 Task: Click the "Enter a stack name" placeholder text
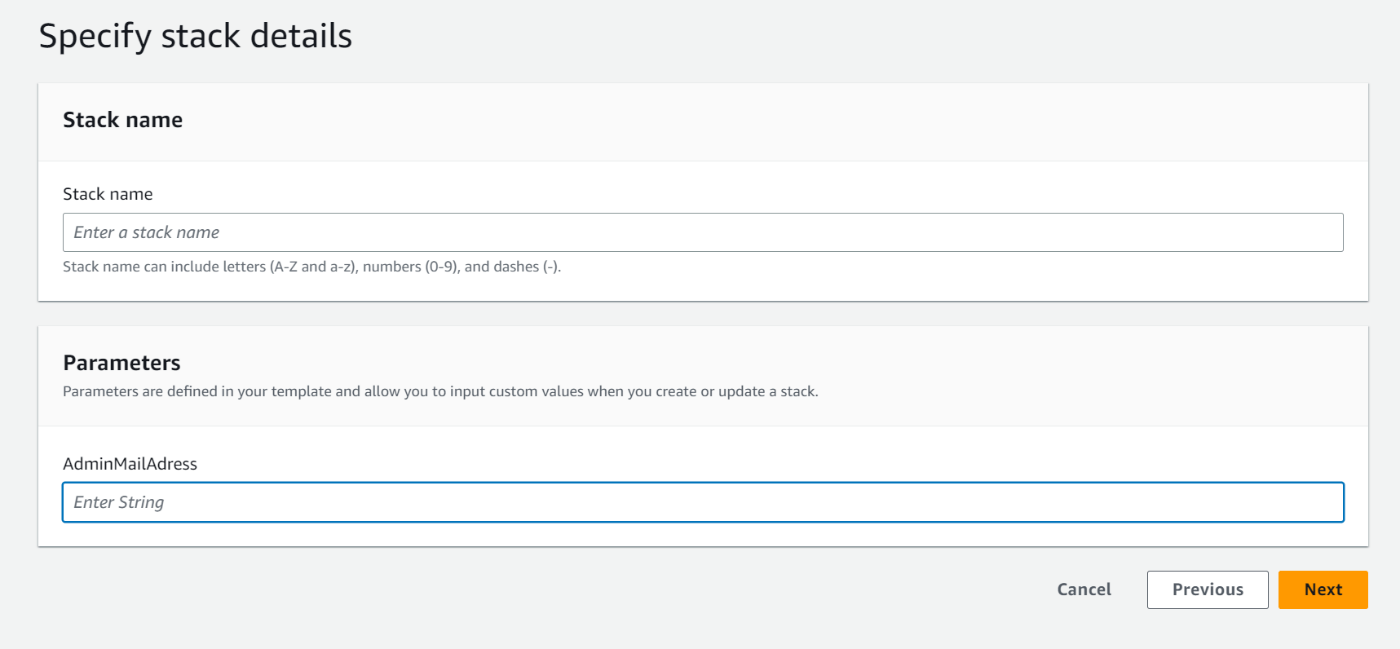click(x=146, y=232)
